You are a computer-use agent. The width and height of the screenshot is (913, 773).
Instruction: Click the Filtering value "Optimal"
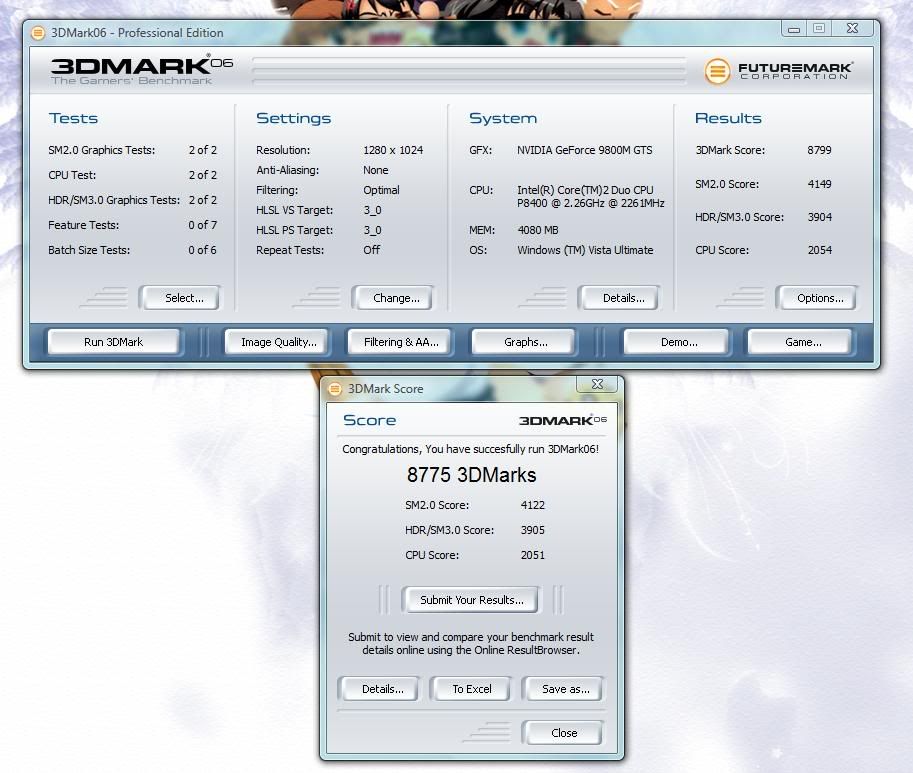(381, 190)
